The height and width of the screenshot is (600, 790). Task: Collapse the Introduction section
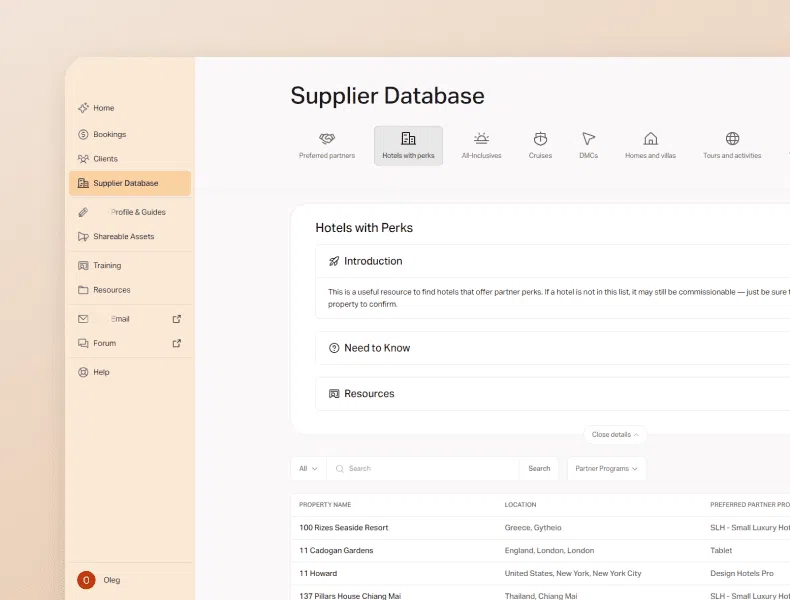pos(553,261)
